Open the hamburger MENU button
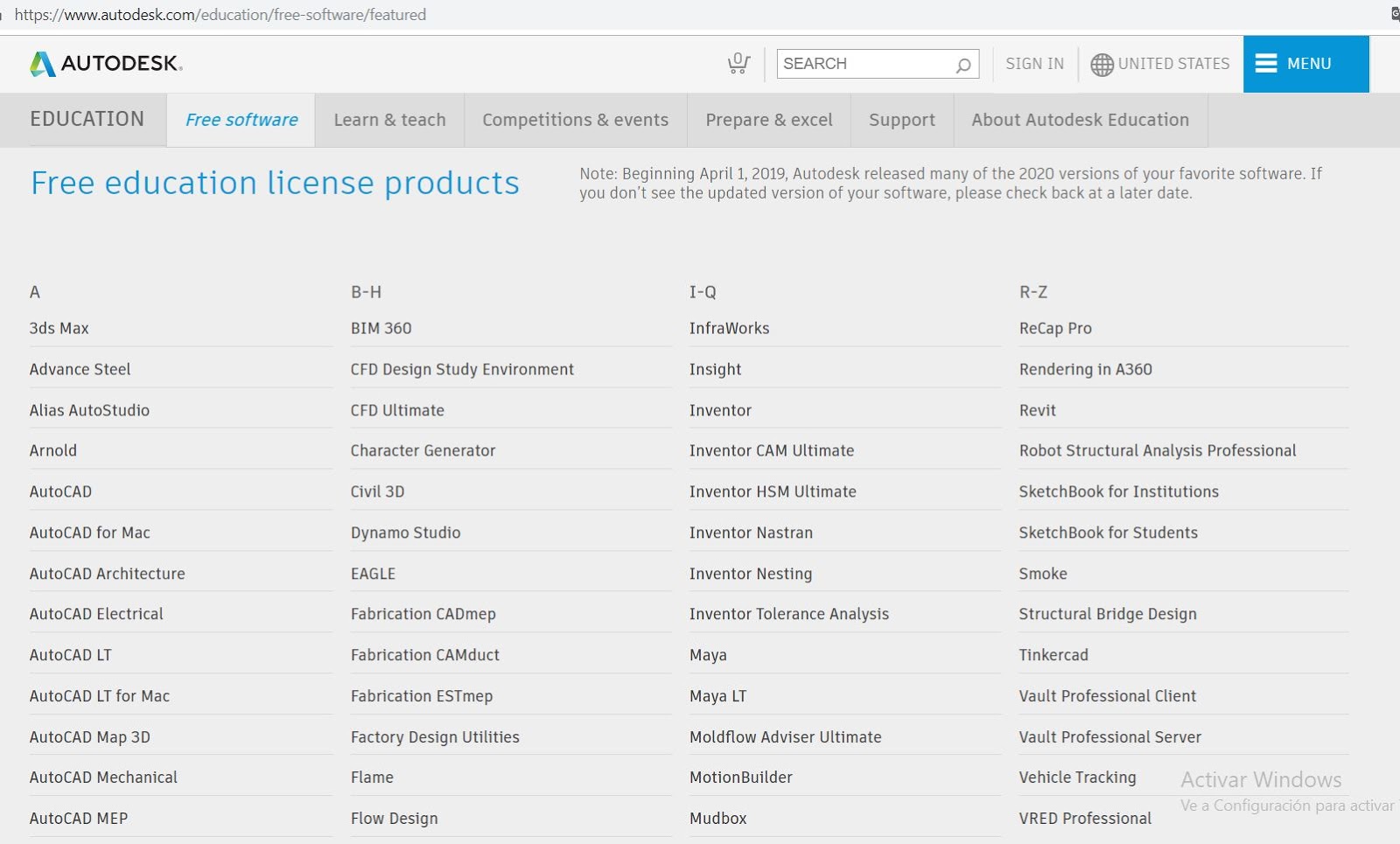The width and height of the screenshot is (1400, 844). point(1305,64)
